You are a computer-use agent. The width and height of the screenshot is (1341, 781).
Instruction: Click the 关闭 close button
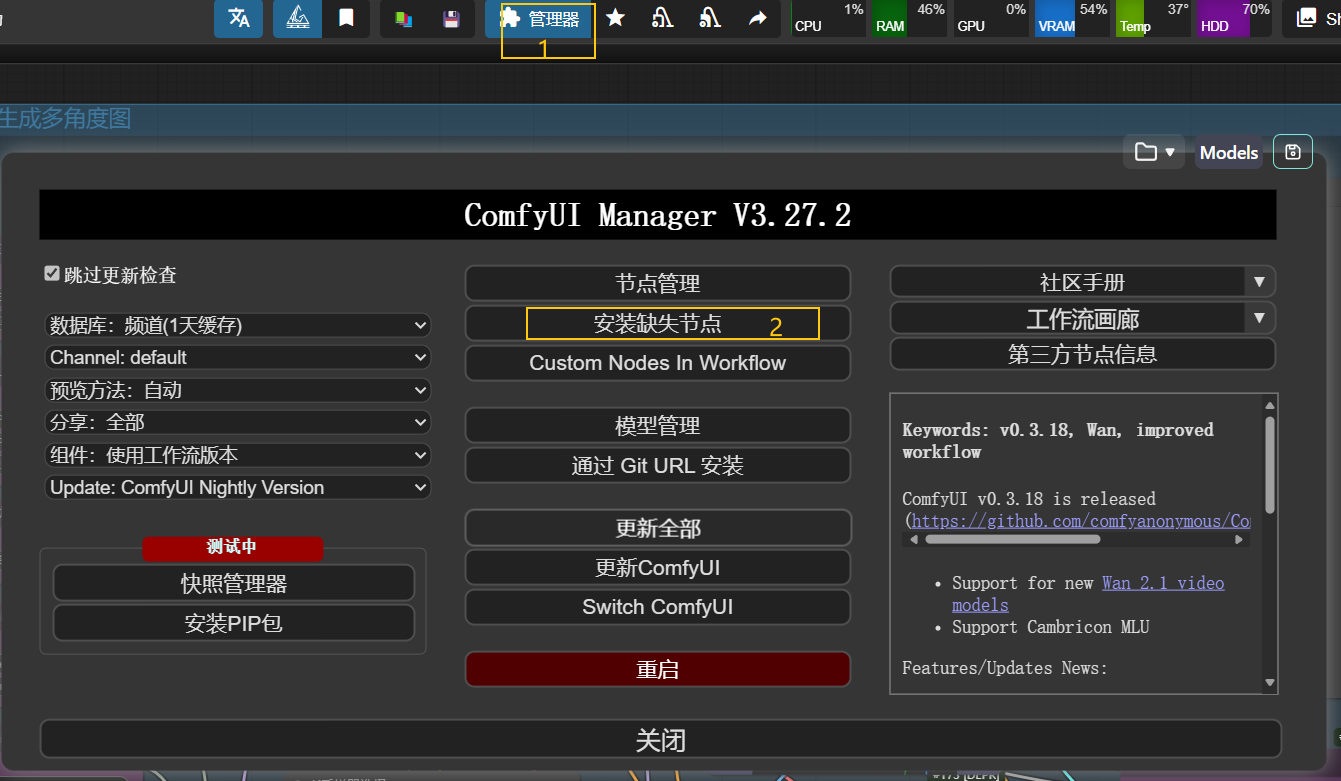click(x=661, y=740)
